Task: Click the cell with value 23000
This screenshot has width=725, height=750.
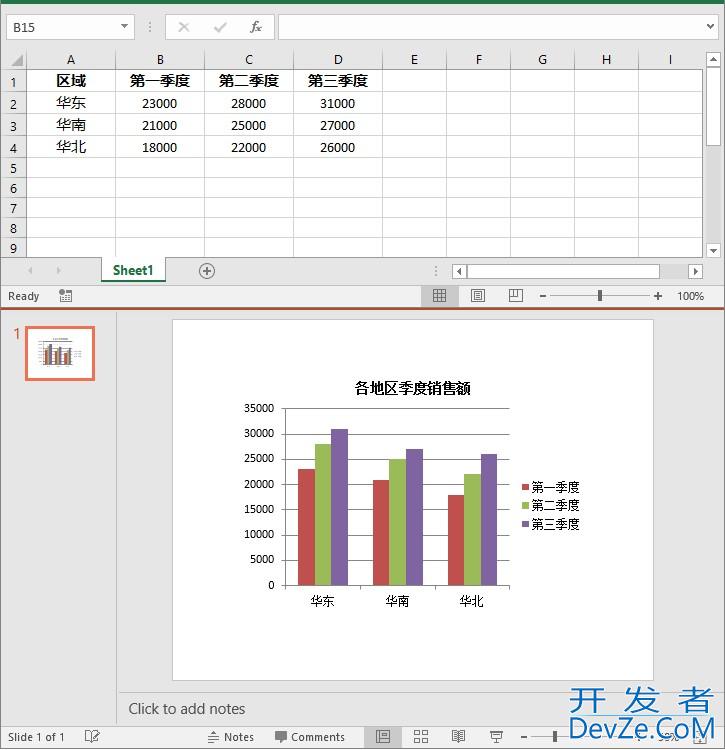Action: pos(160,103)
